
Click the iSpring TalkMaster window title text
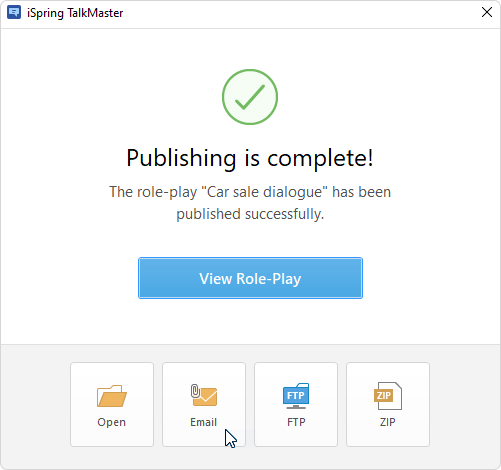pos(75,13)
